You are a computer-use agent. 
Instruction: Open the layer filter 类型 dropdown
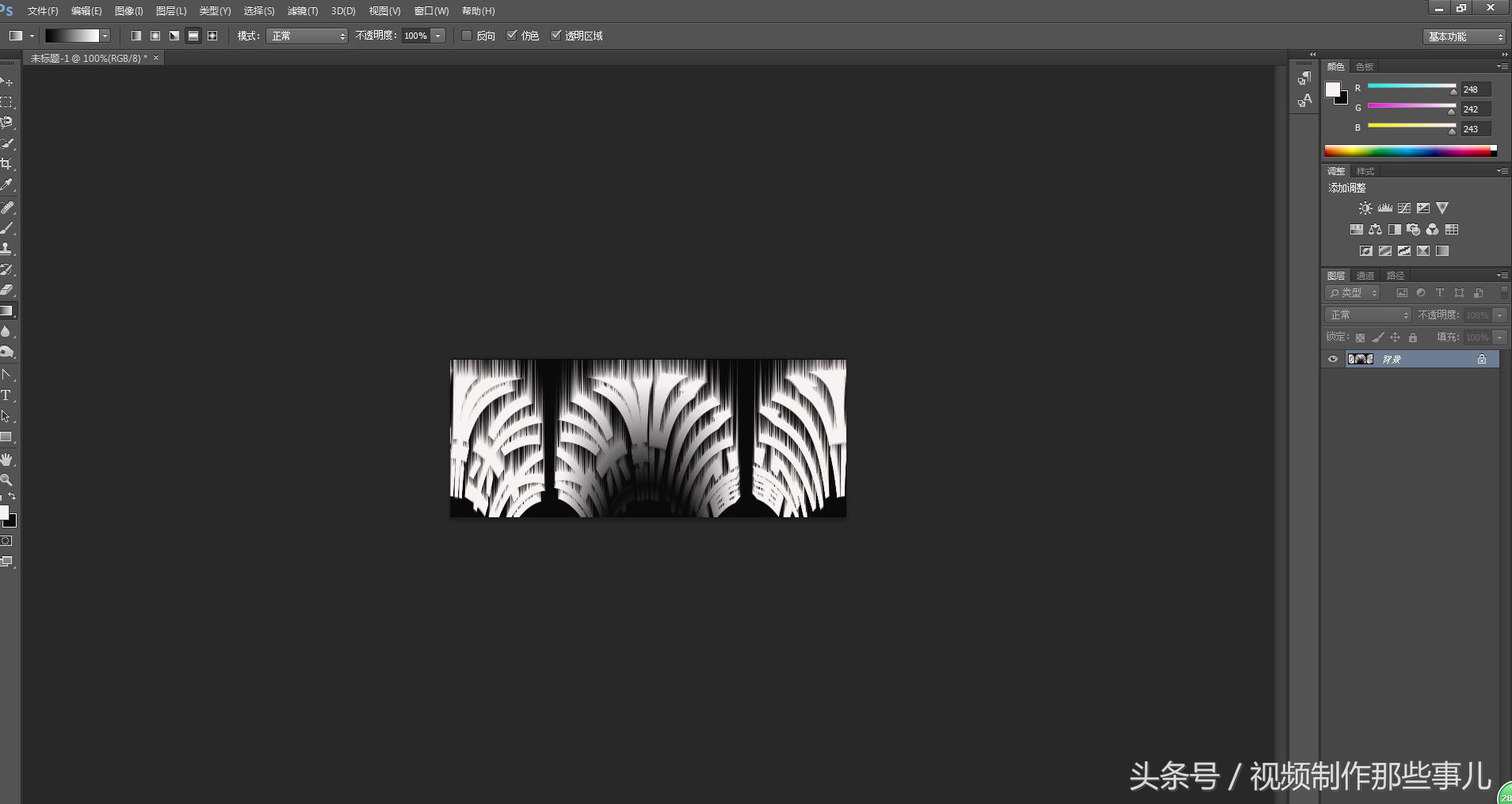click(x=1353, y=293)
